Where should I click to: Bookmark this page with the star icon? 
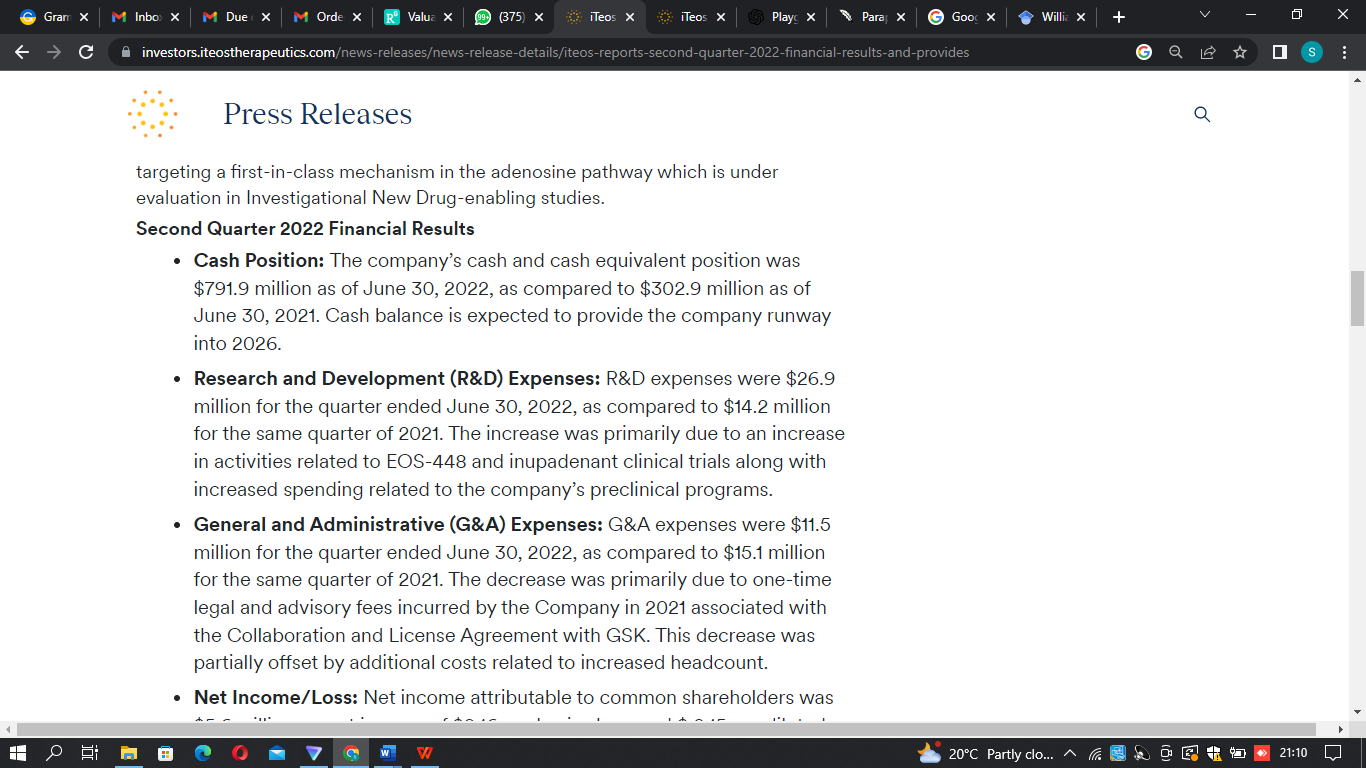point(1240,52)
